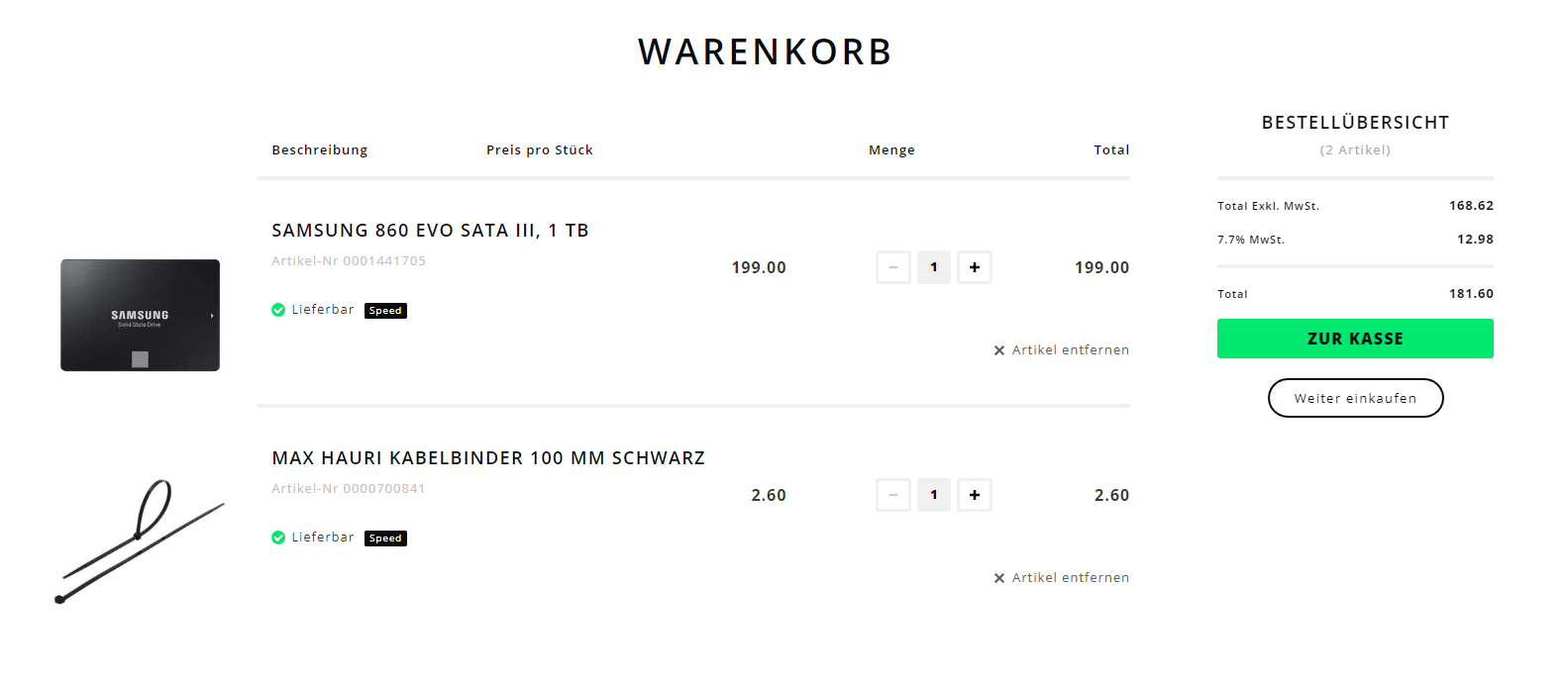Click the Speed badge on Samsung SSD
1568x685 pixels.
tap(385, 311)
